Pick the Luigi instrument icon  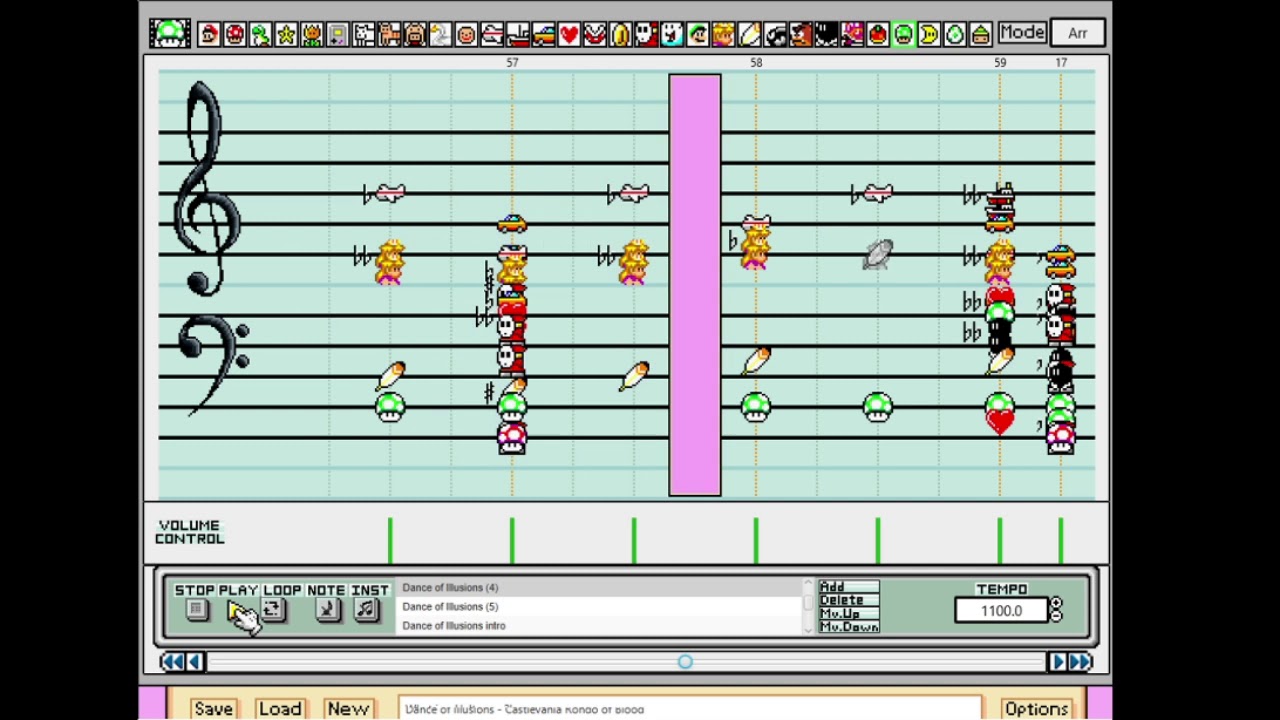click(698, 34)
